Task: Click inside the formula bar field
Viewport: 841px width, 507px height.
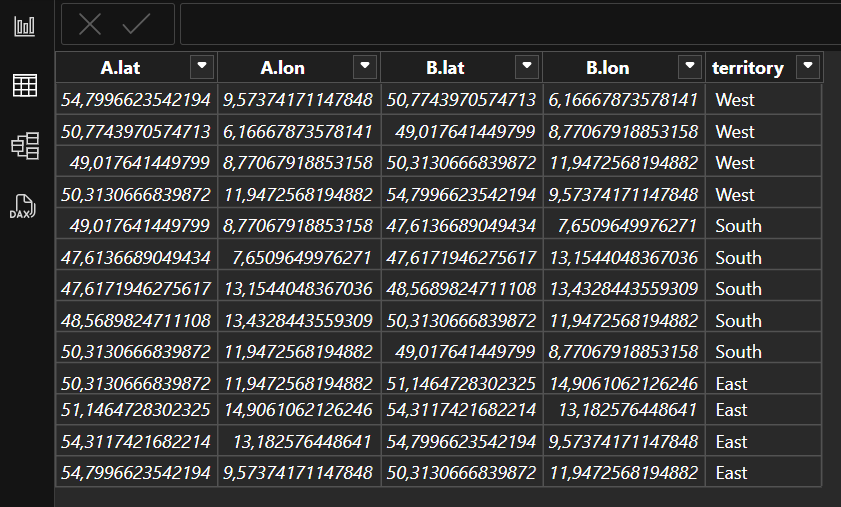Action: (510, 24)
